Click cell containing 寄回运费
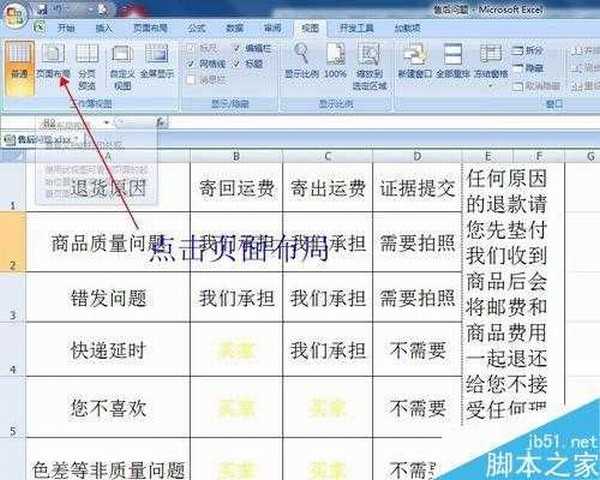Image resolution: width=600 pixels, height=480 pixels. pyautogui.click(x=236, y=187)
